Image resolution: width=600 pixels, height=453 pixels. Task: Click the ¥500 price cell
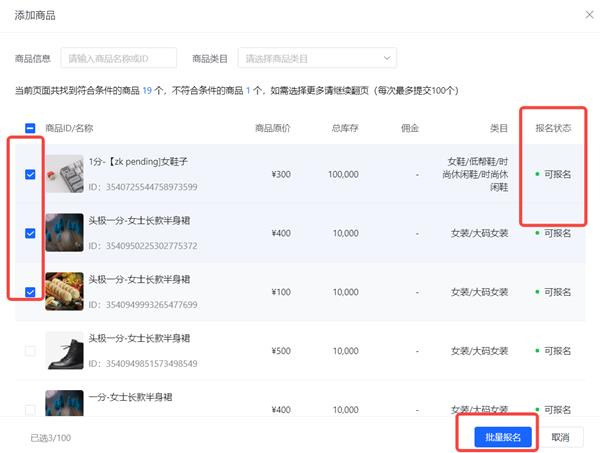281,351
